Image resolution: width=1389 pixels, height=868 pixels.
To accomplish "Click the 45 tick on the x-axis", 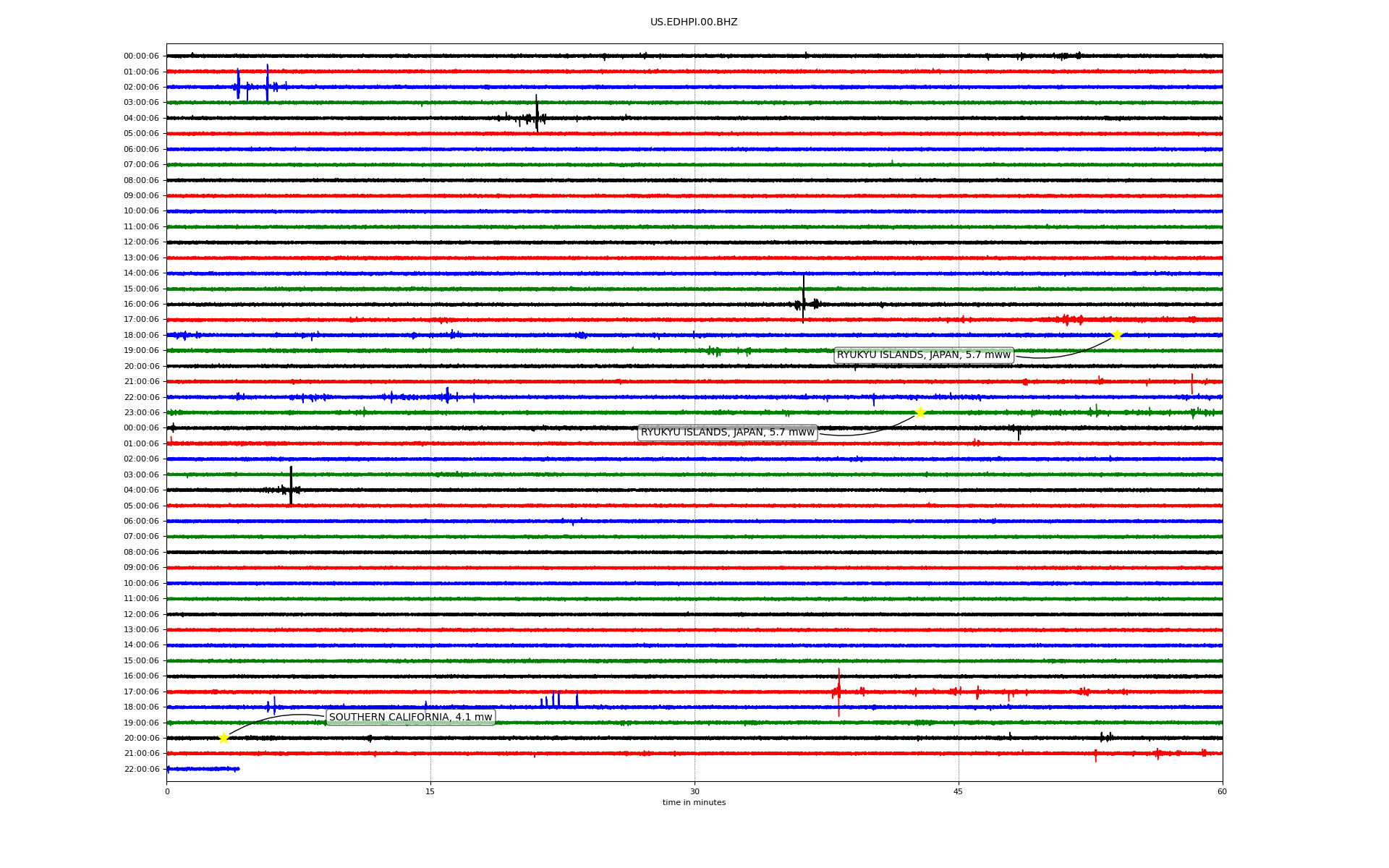I will click(x=958, y=791).
